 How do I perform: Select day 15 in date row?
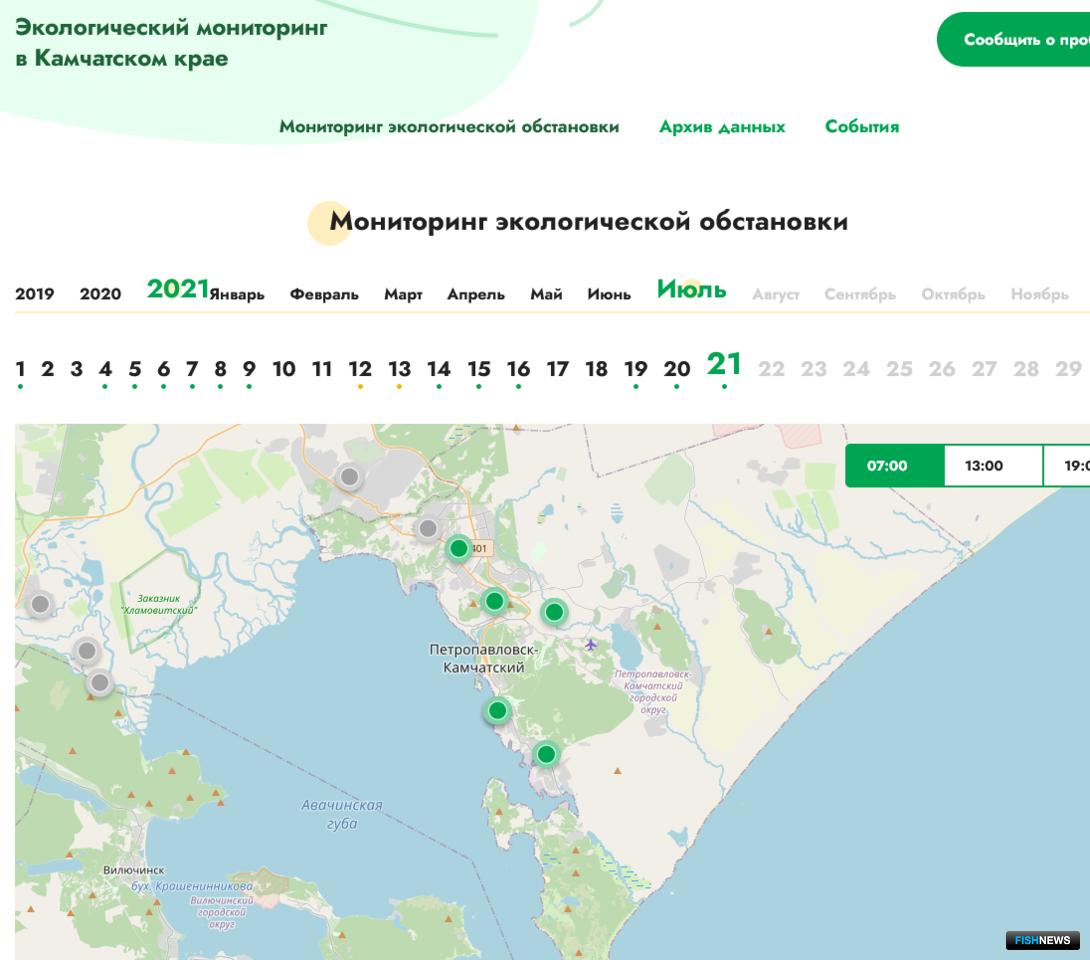point(478,369)
